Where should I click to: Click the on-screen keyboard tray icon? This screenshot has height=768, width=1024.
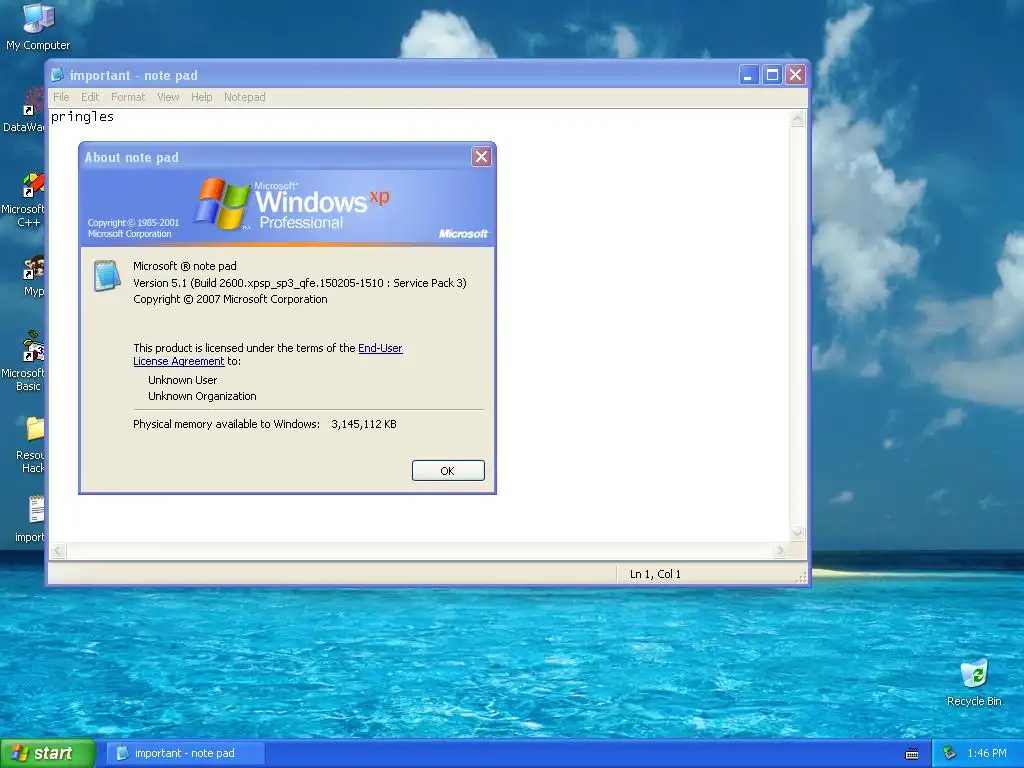[x=912, y=754]
